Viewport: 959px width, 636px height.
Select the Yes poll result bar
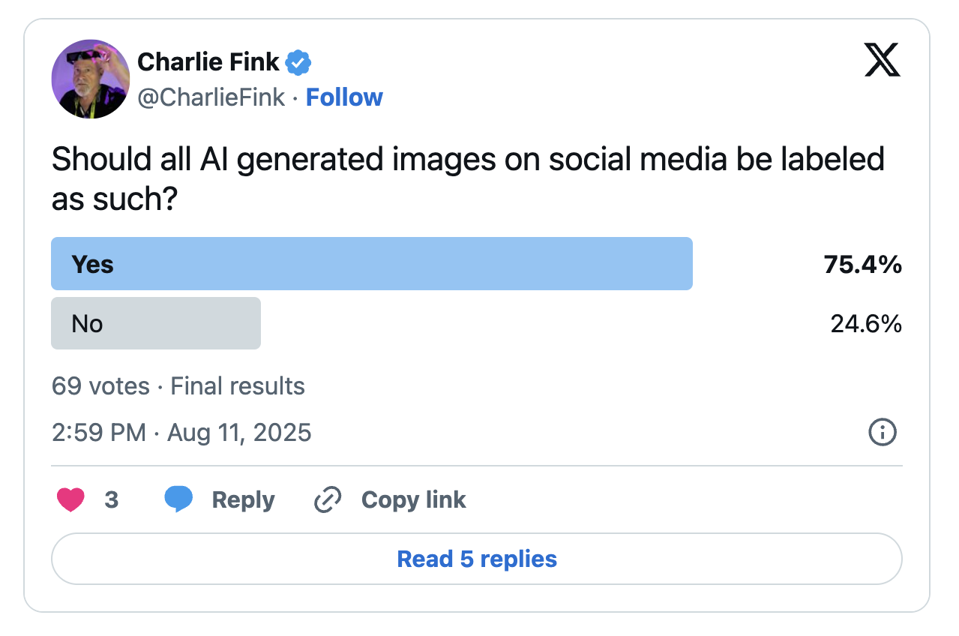371,264
